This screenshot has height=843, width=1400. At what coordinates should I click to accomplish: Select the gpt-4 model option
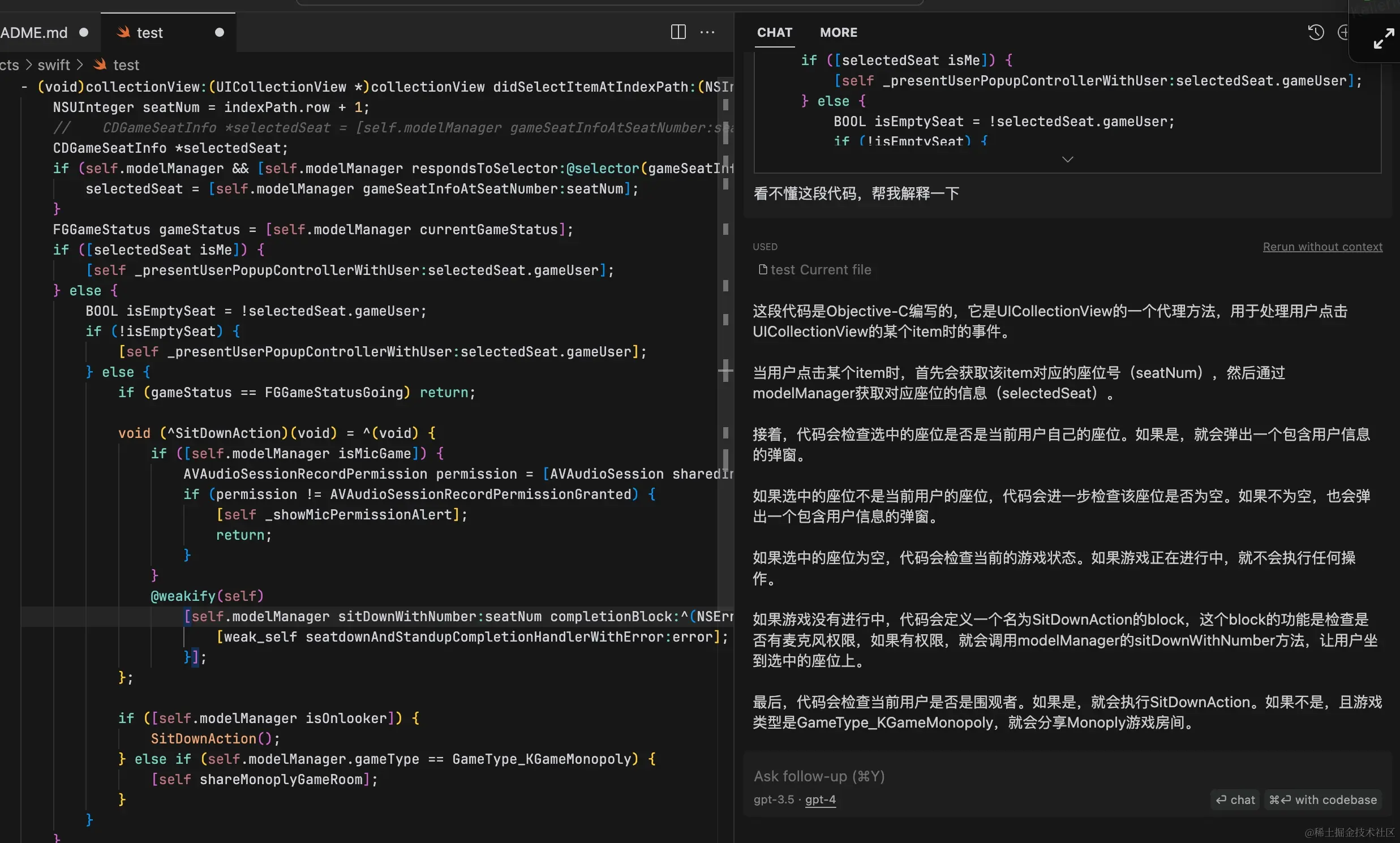tap(820, 799)
